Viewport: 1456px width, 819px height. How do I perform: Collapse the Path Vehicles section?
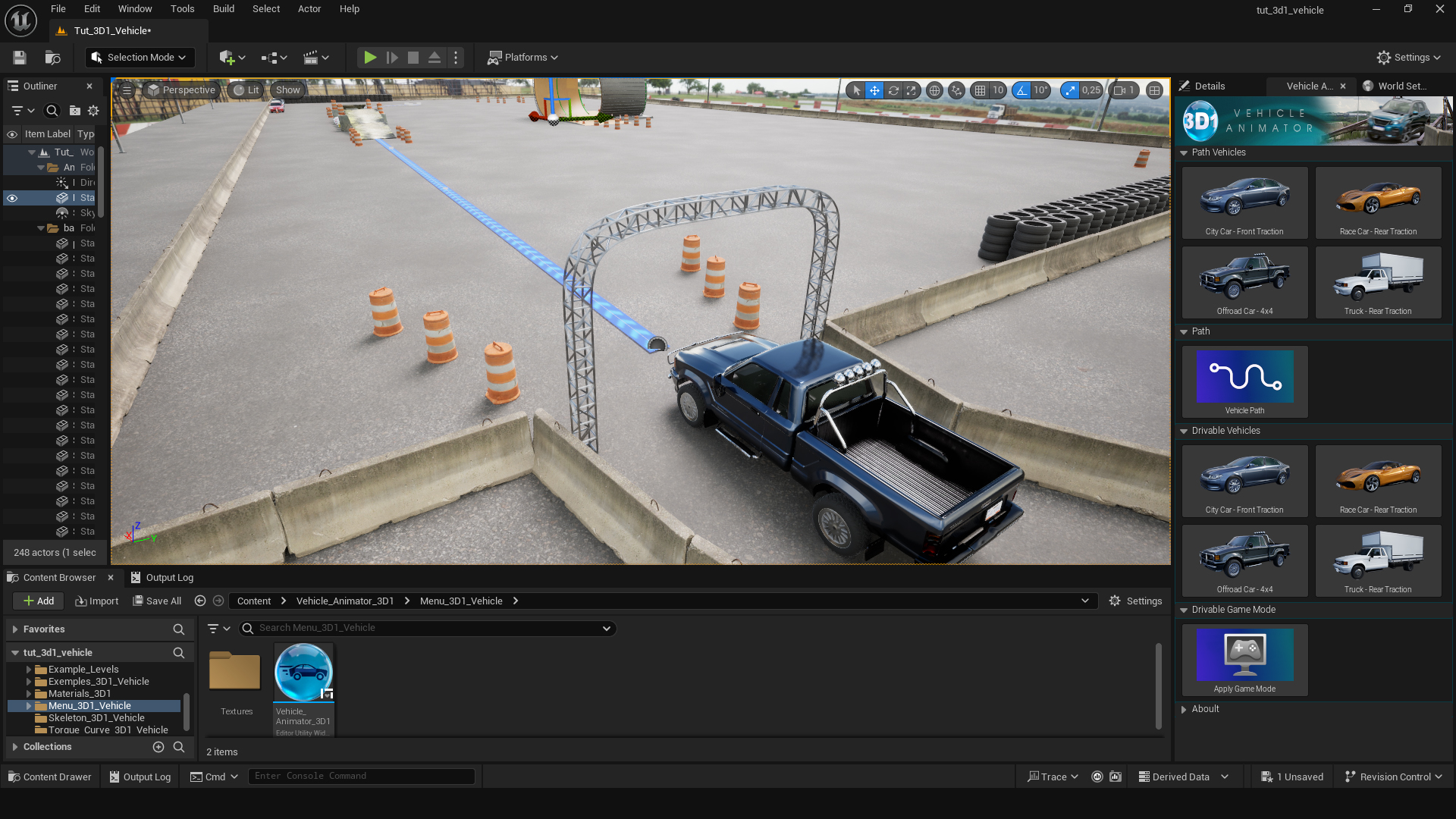coord(1184,152)
